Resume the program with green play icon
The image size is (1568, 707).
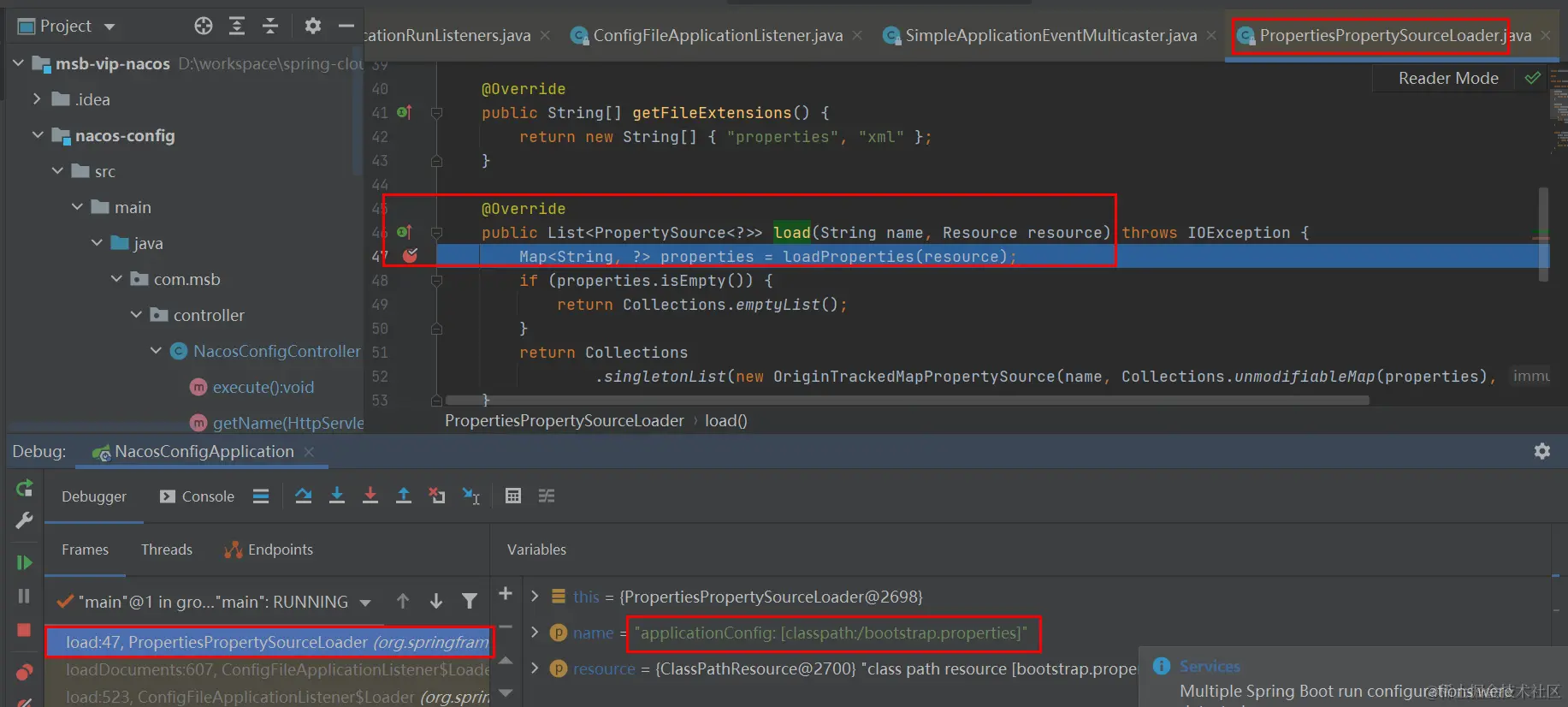24,562
